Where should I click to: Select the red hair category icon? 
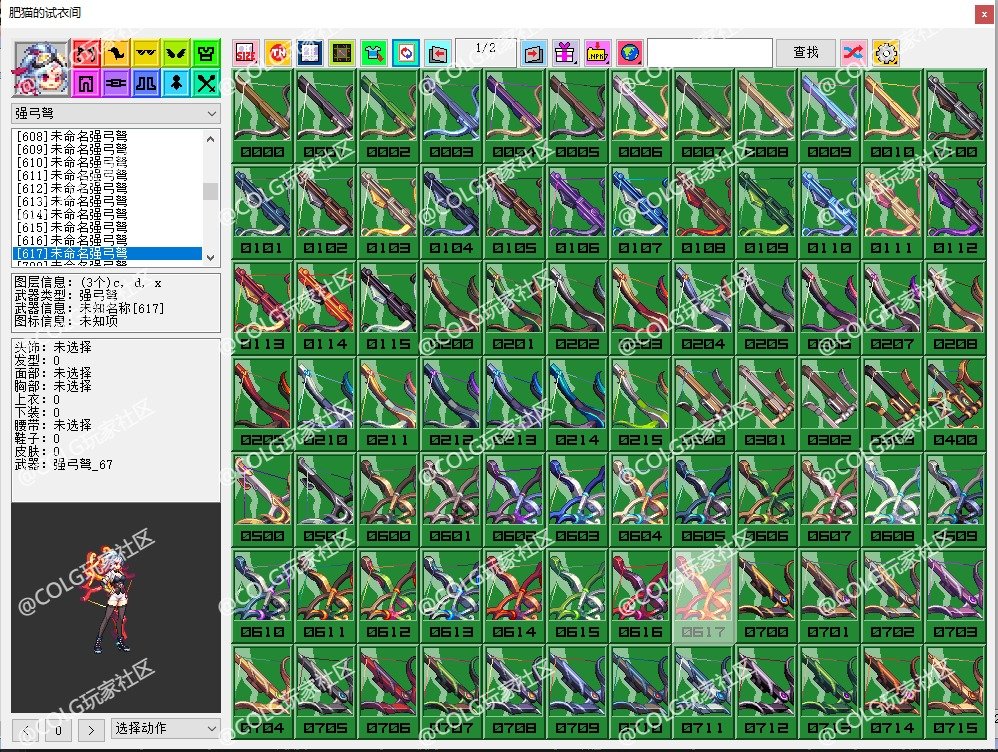[86, 53]
